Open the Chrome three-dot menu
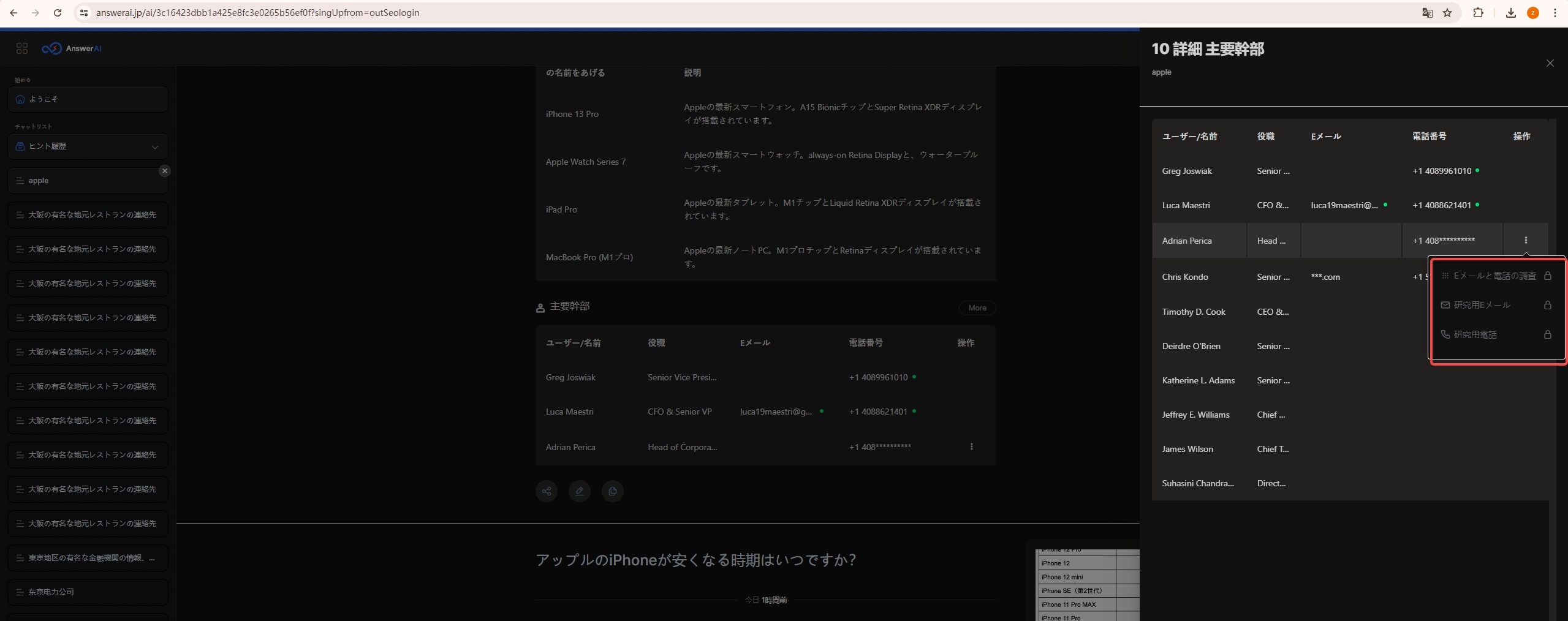Image resolution: width=1568 pixels, height=621 pixels. (1555, 13)
